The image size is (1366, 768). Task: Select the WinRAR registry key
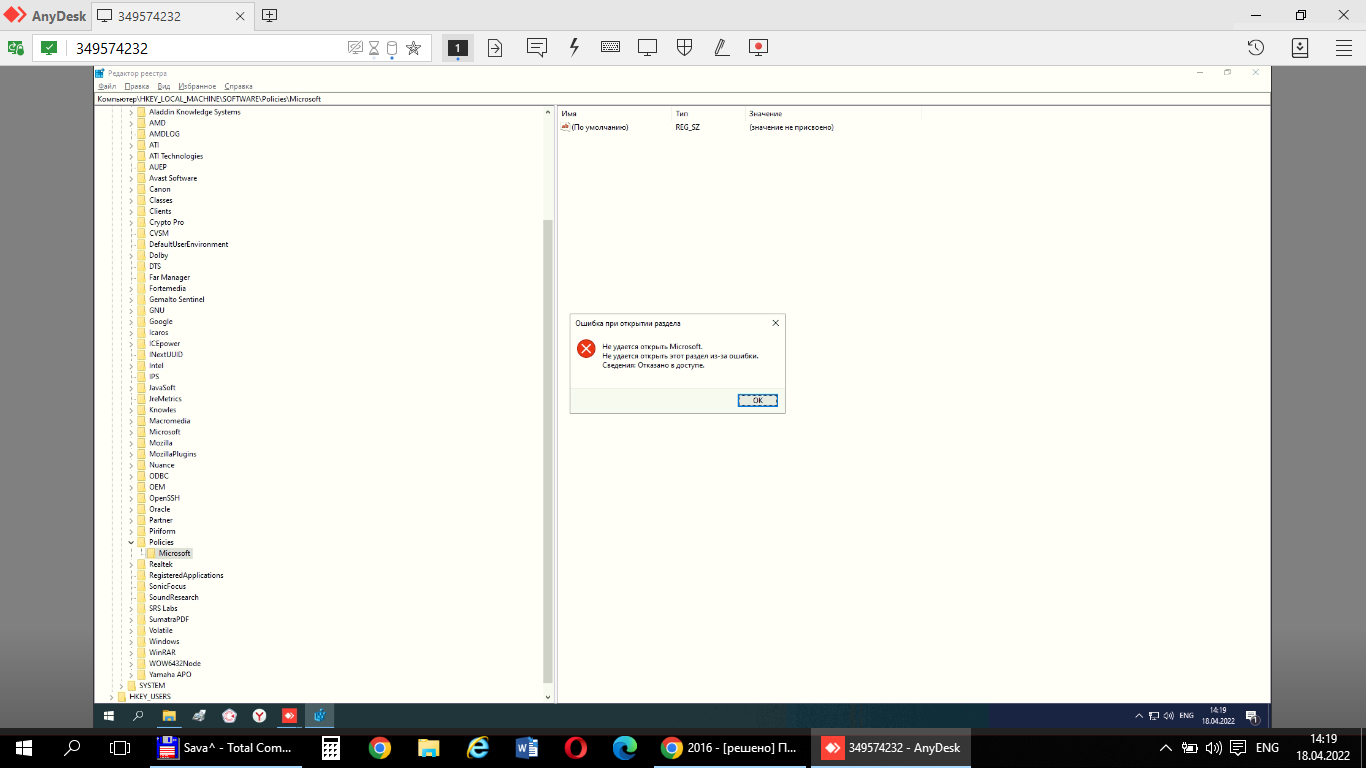162,652
